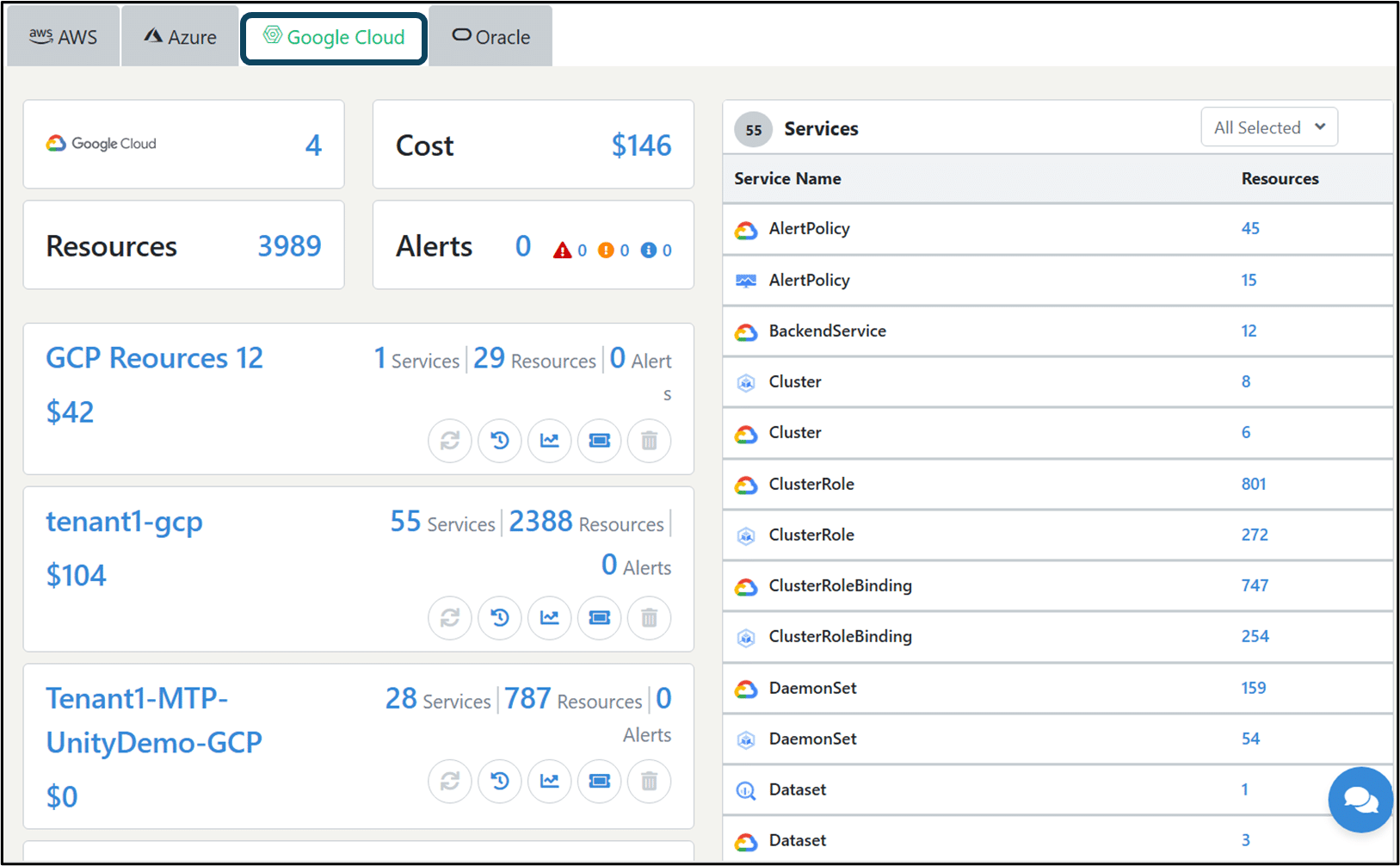Click 12 resources for BackendService
1400x866 pixels.
tap(1249, 331)
